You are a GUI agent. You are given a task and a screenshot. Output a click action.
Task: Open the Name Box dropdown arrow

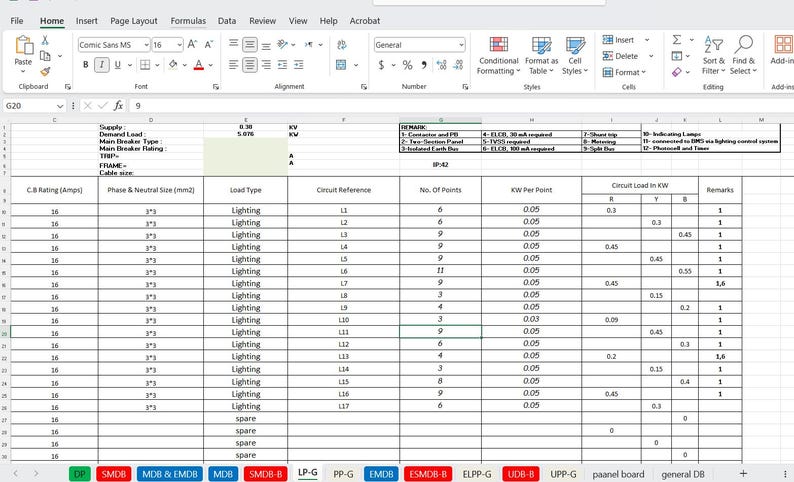coord(60,106)
